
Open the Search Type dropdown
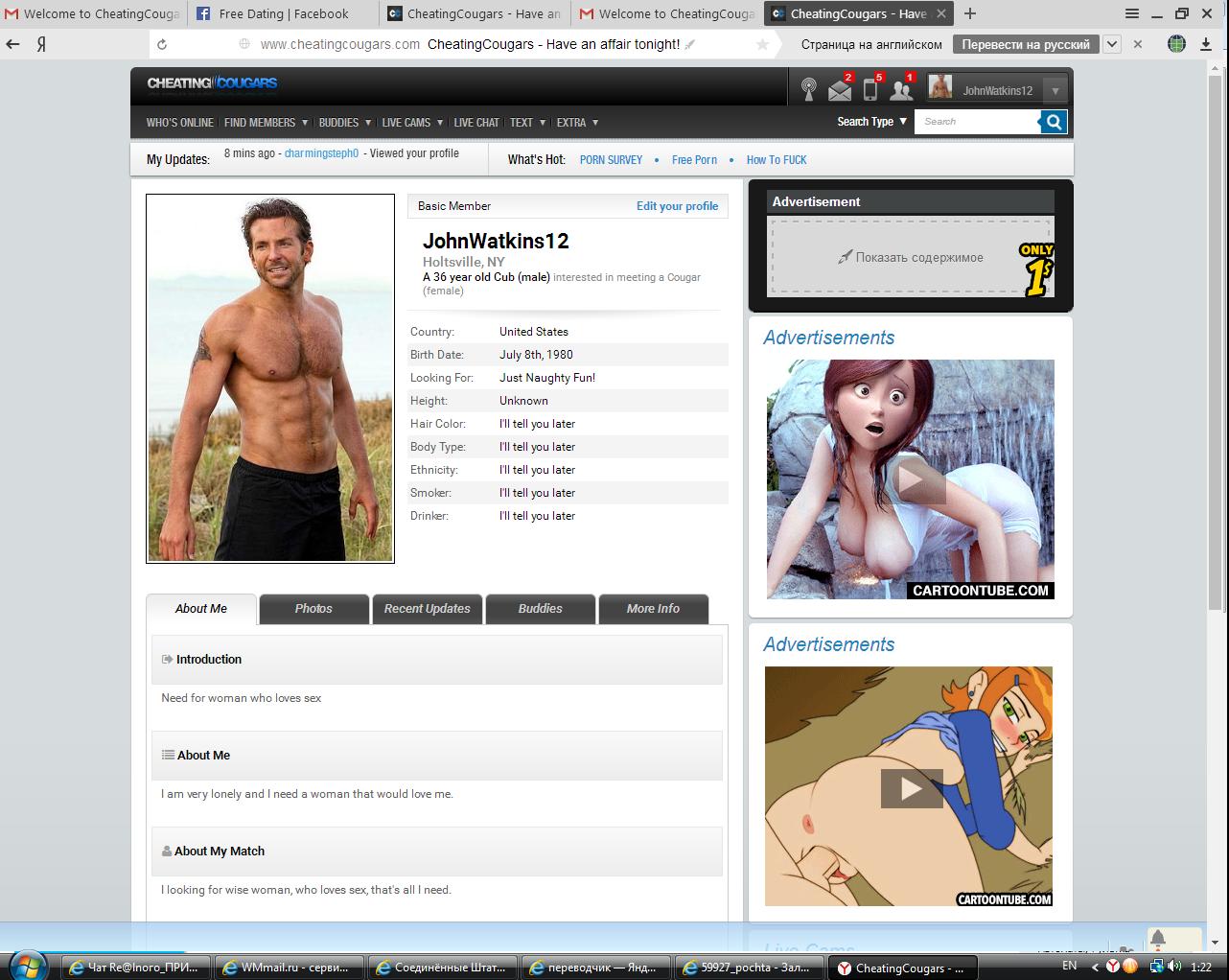871,122
